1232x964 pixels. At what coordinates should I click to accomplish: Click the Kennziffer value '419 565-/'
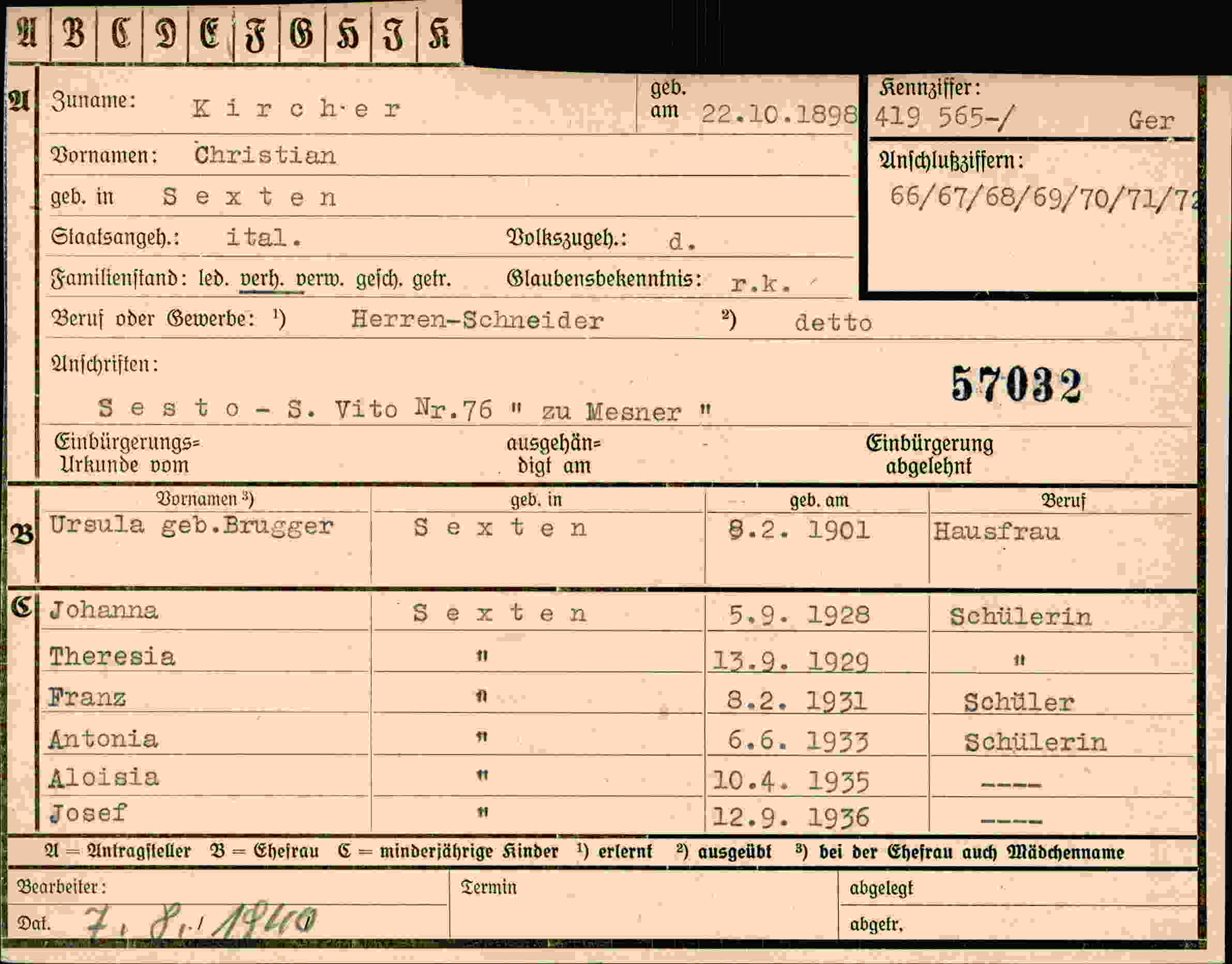(x=944, y=117)
